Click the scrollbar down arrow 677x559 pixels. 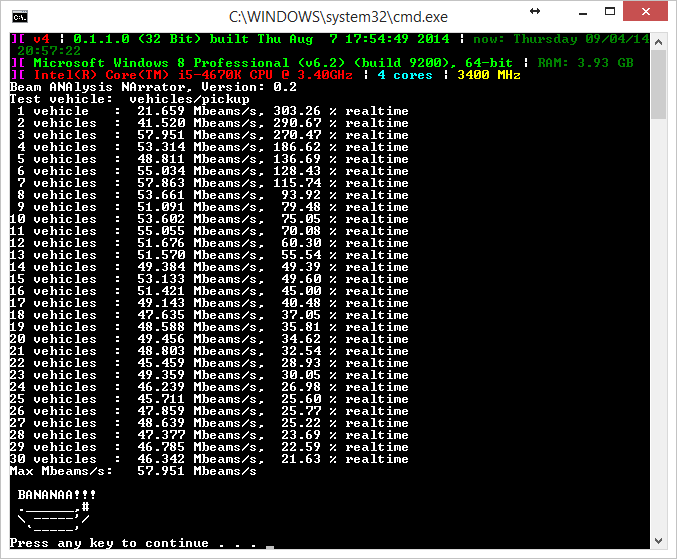click(658, 540)
